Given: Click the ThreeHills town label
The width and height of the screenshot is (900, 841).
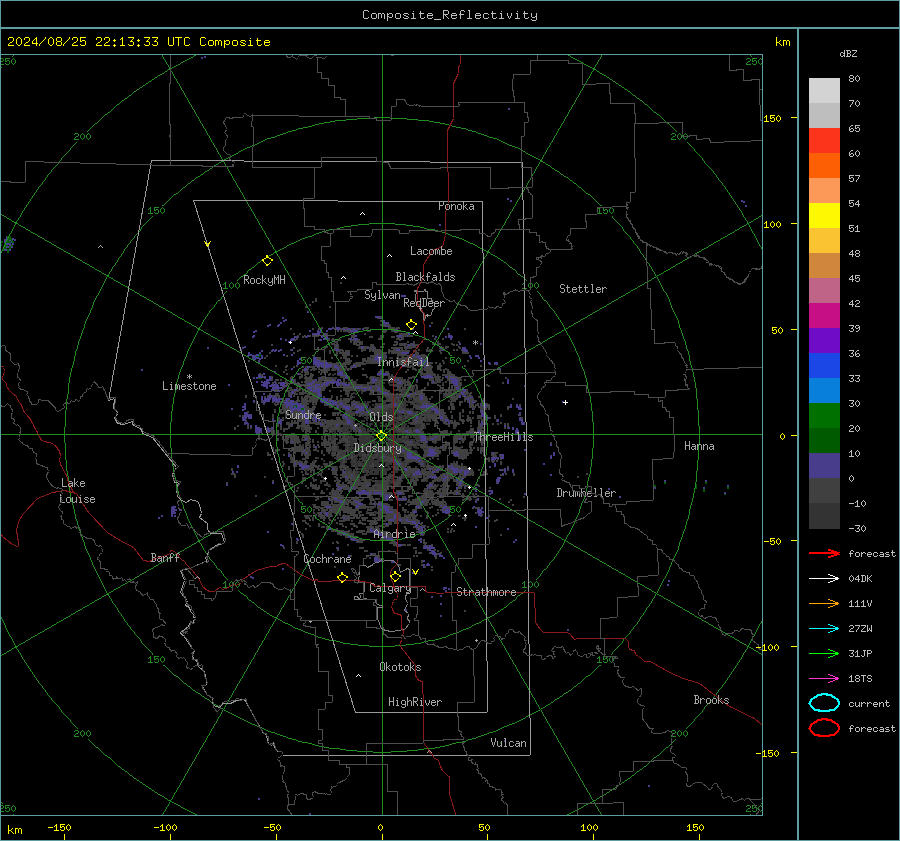Looking at the screenshot, I should pyautogui.click(x=503, y=437).
